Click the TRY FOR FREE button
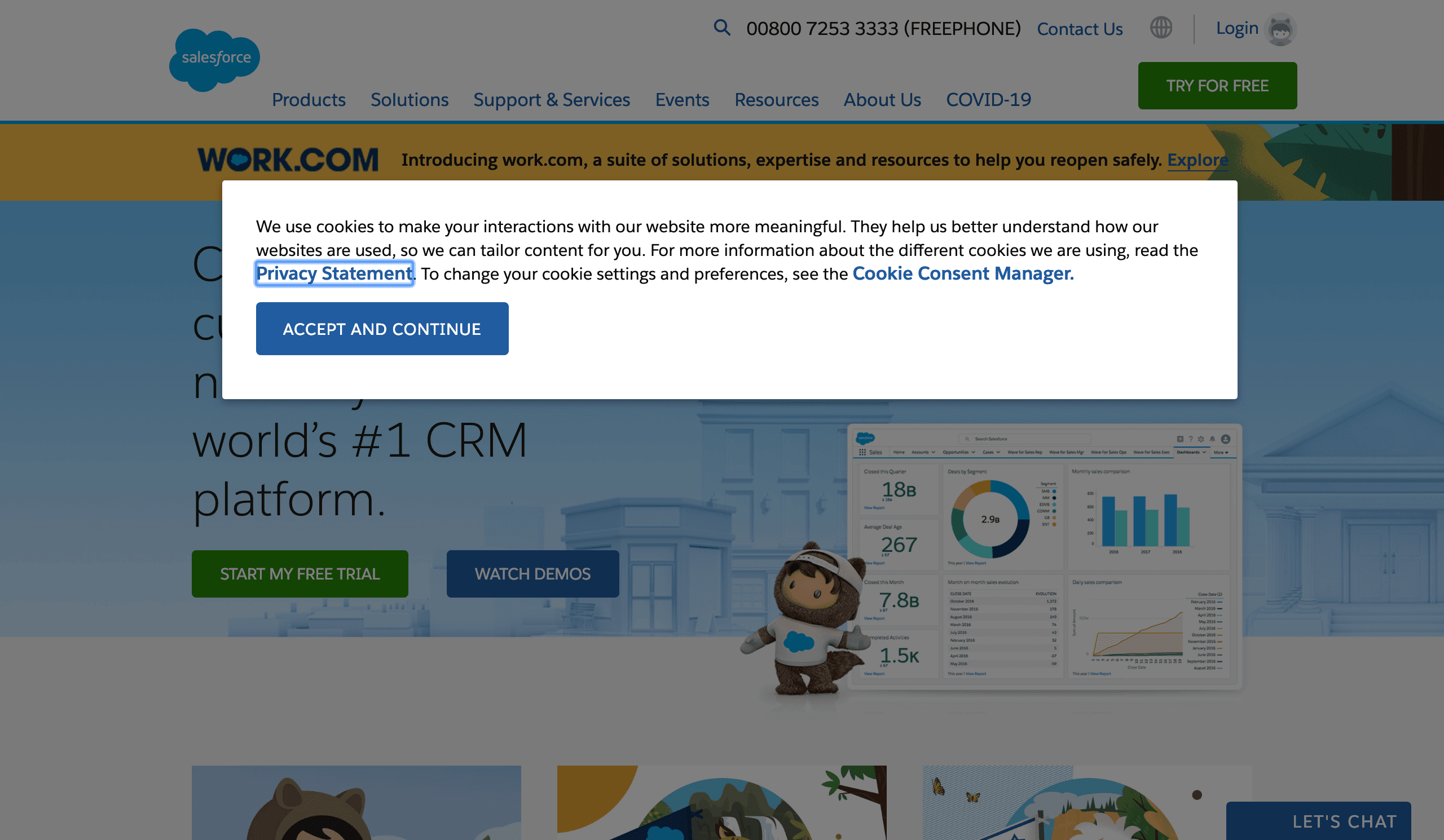The height and width of the screenshot is (840, 1444). tap(1217, 85)
